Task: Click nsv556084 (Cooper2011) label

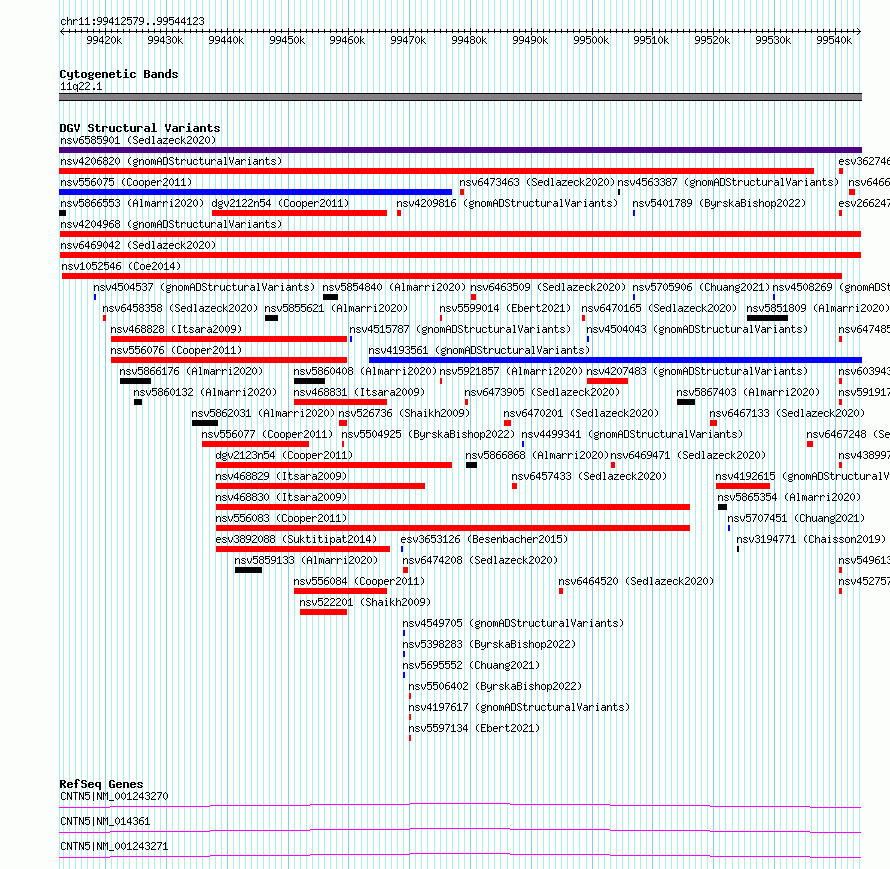Action: point(359,581)
